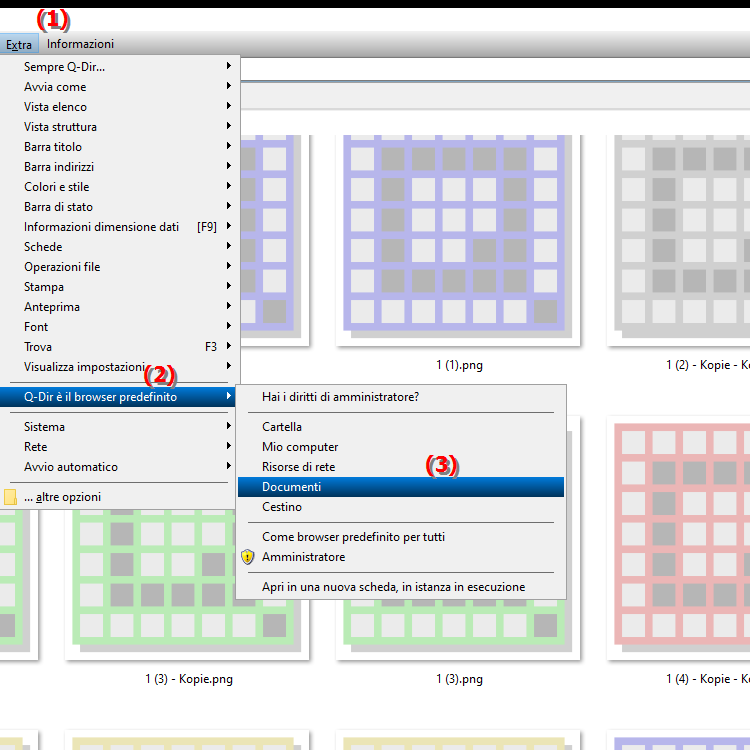Expand Barra indirizzi submenu
Image resolution: width=750 pixels, height=750 pixels.
[x=119, y=167]
